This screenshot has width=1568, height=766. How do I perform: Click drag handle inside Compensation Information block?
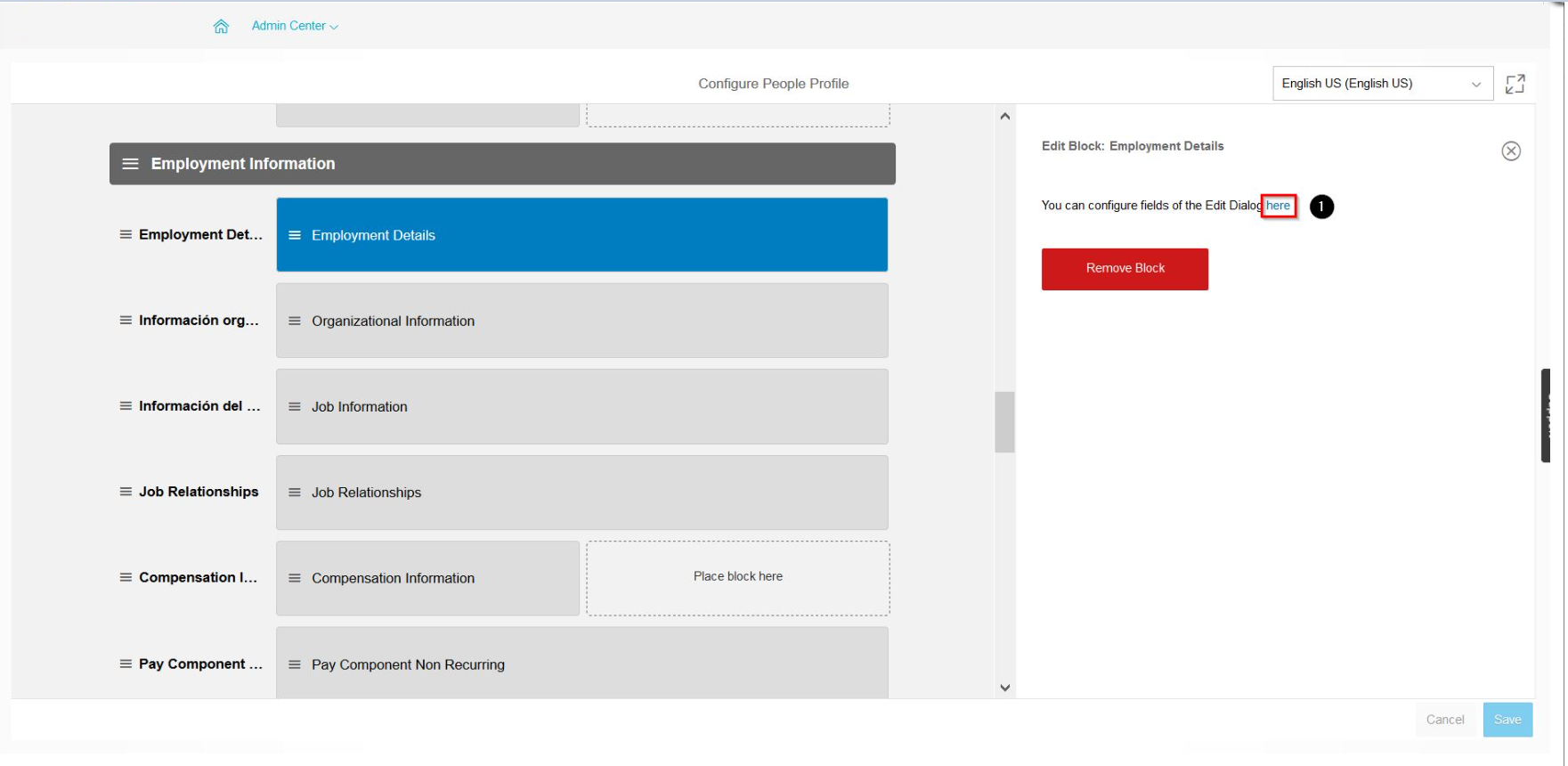[295, 578]
